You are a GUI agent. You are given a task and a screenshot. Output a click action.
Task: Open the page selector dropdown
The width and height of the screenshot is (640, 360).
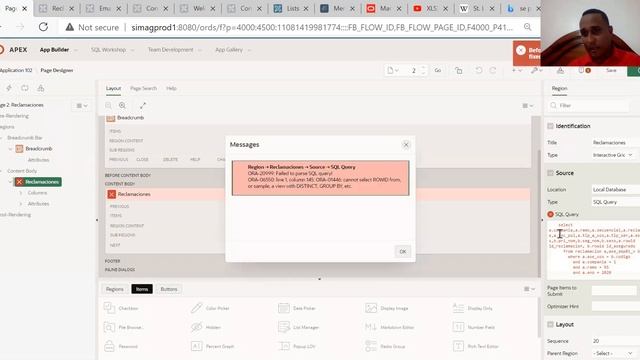[393, 71]
